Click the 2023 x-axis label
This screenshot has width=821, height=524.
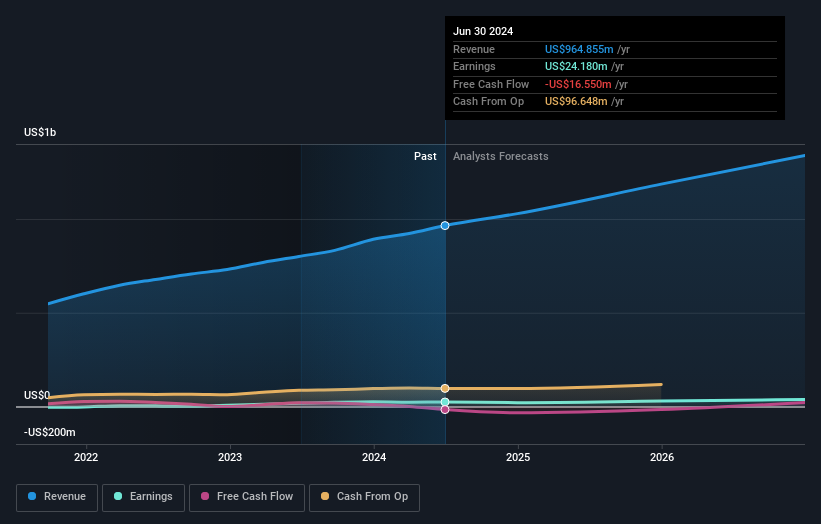click(x=230, y=458)
